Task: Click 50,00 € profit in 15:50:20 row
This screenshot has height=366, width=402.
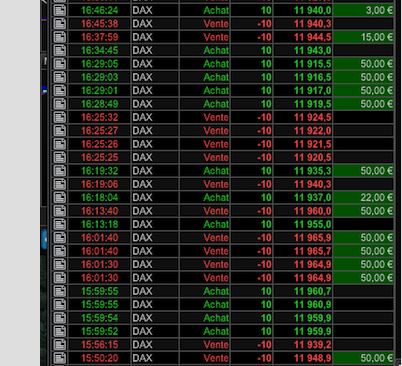Action: click(x=363, y=358)
